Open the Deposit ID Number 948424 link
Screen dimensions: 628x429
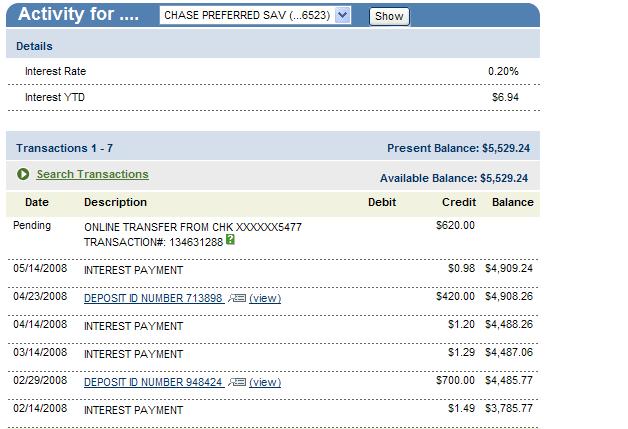pos(153,382)
